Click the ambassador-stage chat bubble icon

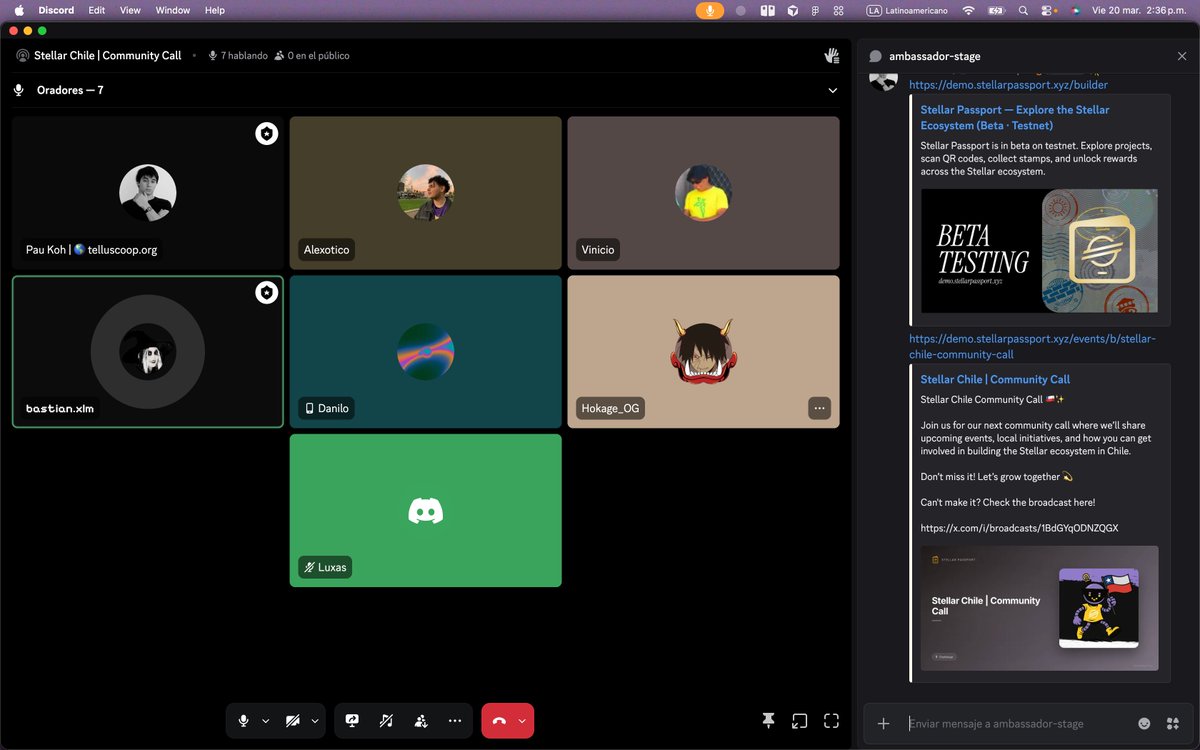875,56
